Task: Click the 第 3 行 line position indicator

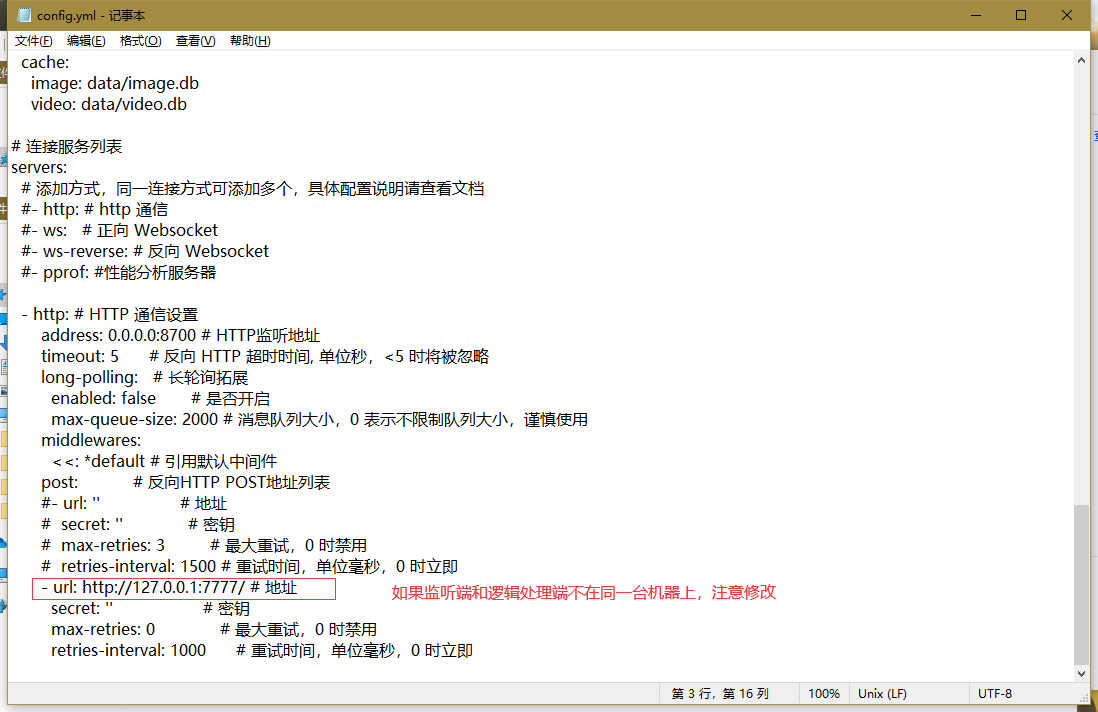Action: [x=720, y=693]
